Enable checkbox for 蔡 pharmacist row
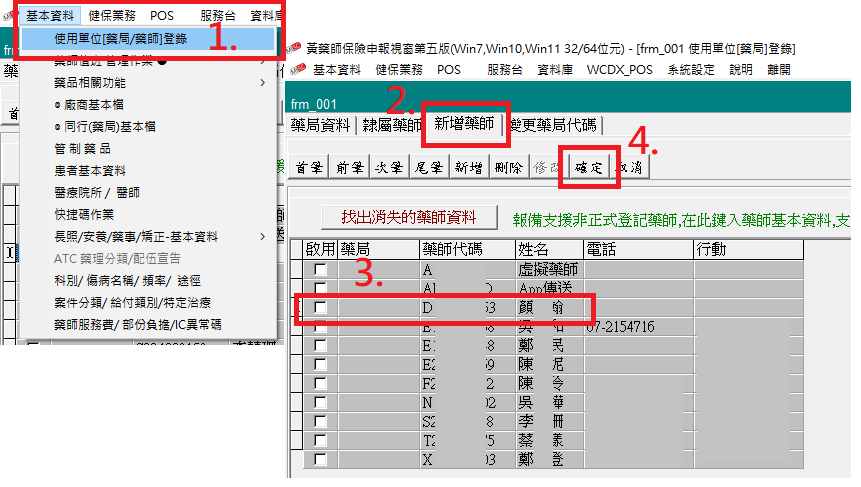The width and height of the screenshot is (861, 487). (x=320, y=440)
